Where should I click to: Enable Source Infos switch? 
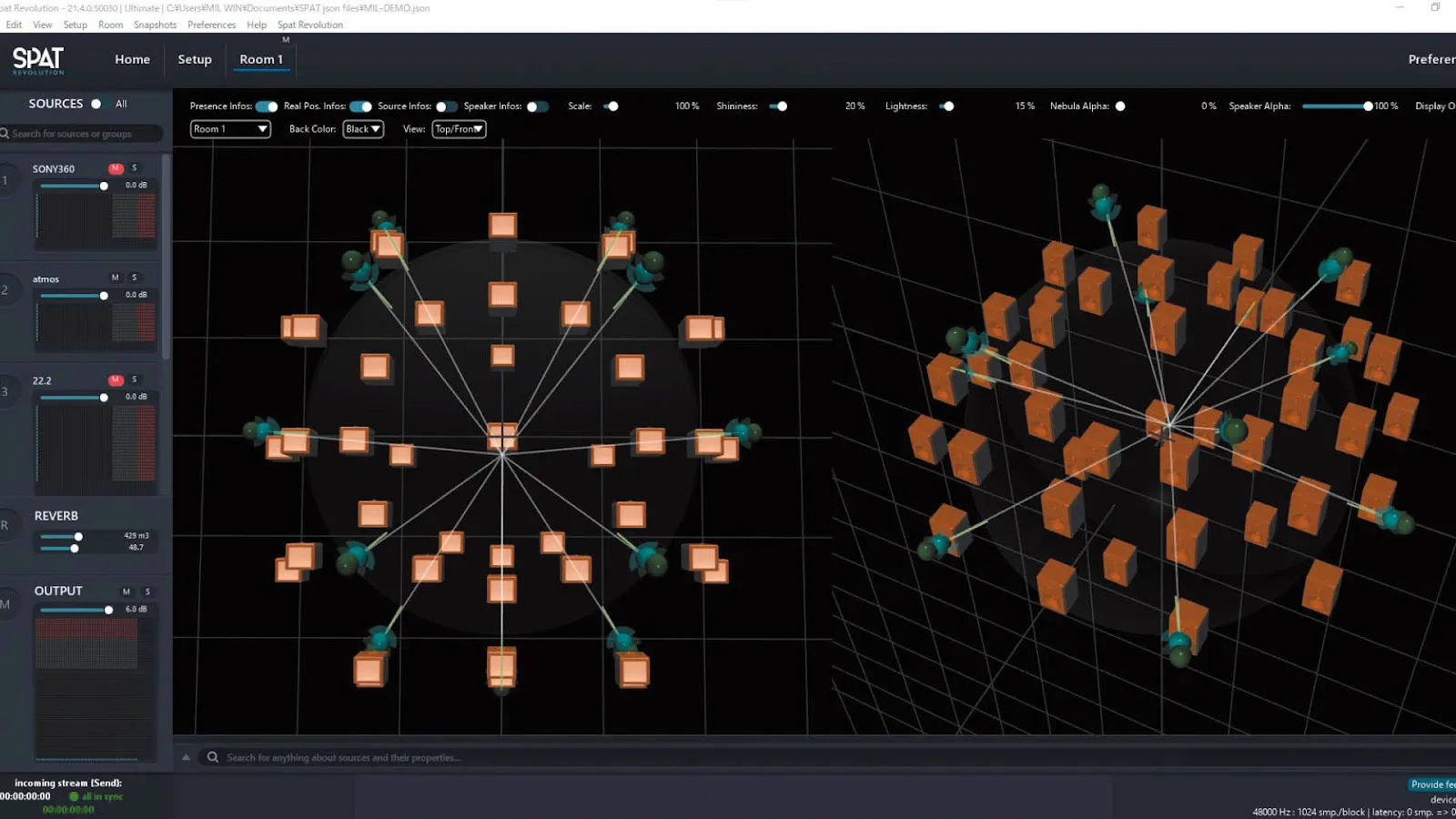(446, 106)
